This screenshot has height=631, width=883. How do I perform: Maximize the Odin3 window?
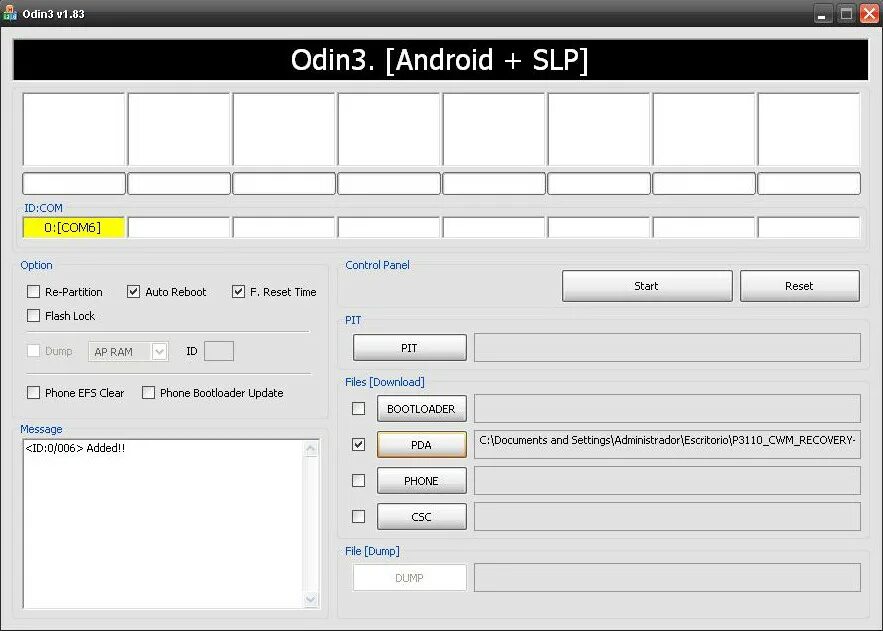846,14
